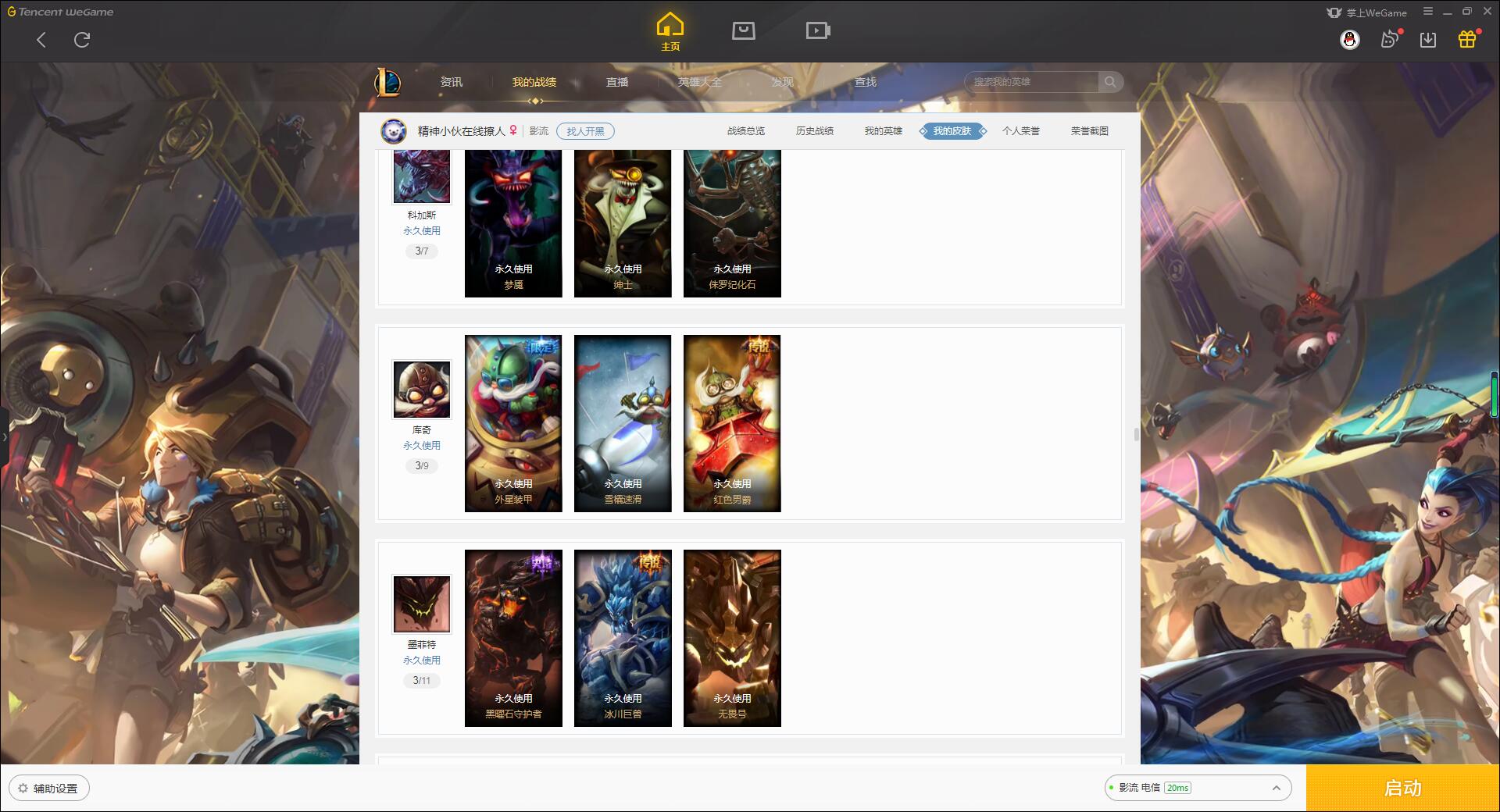Click 永久使用 link under 库奇

point(422,446)
